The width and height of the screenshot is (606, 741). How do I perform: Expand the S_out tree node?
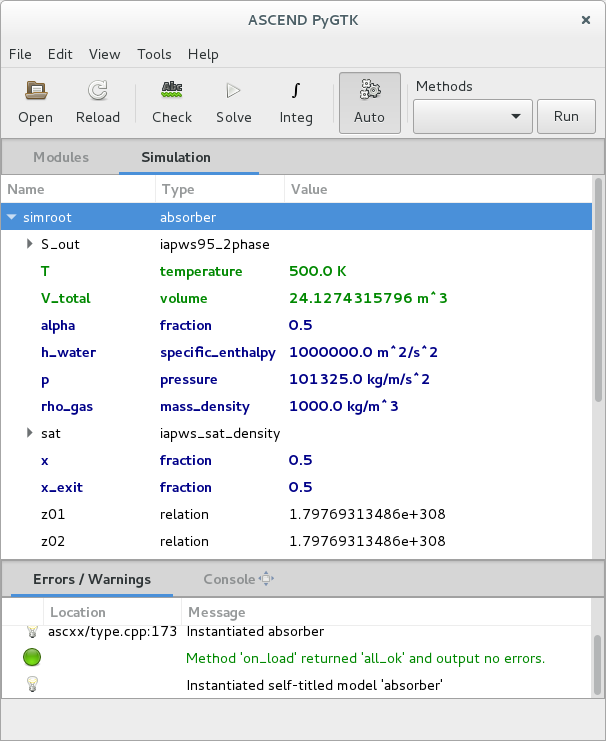pos(30,244)
